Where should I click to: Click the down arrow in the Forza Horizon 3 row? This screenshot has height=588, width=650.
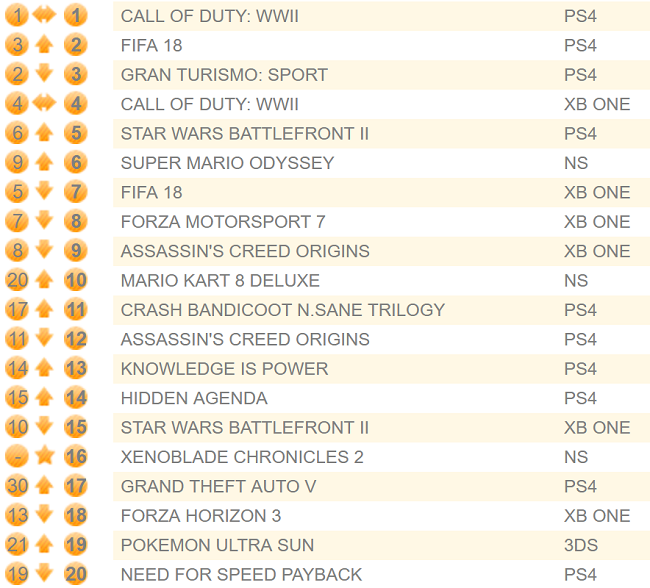point(44,515)
